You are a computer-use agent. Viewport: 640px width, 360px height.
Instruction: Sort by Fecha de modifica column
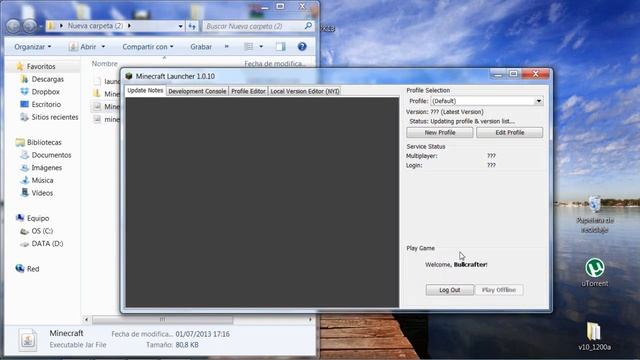(275, 64)
